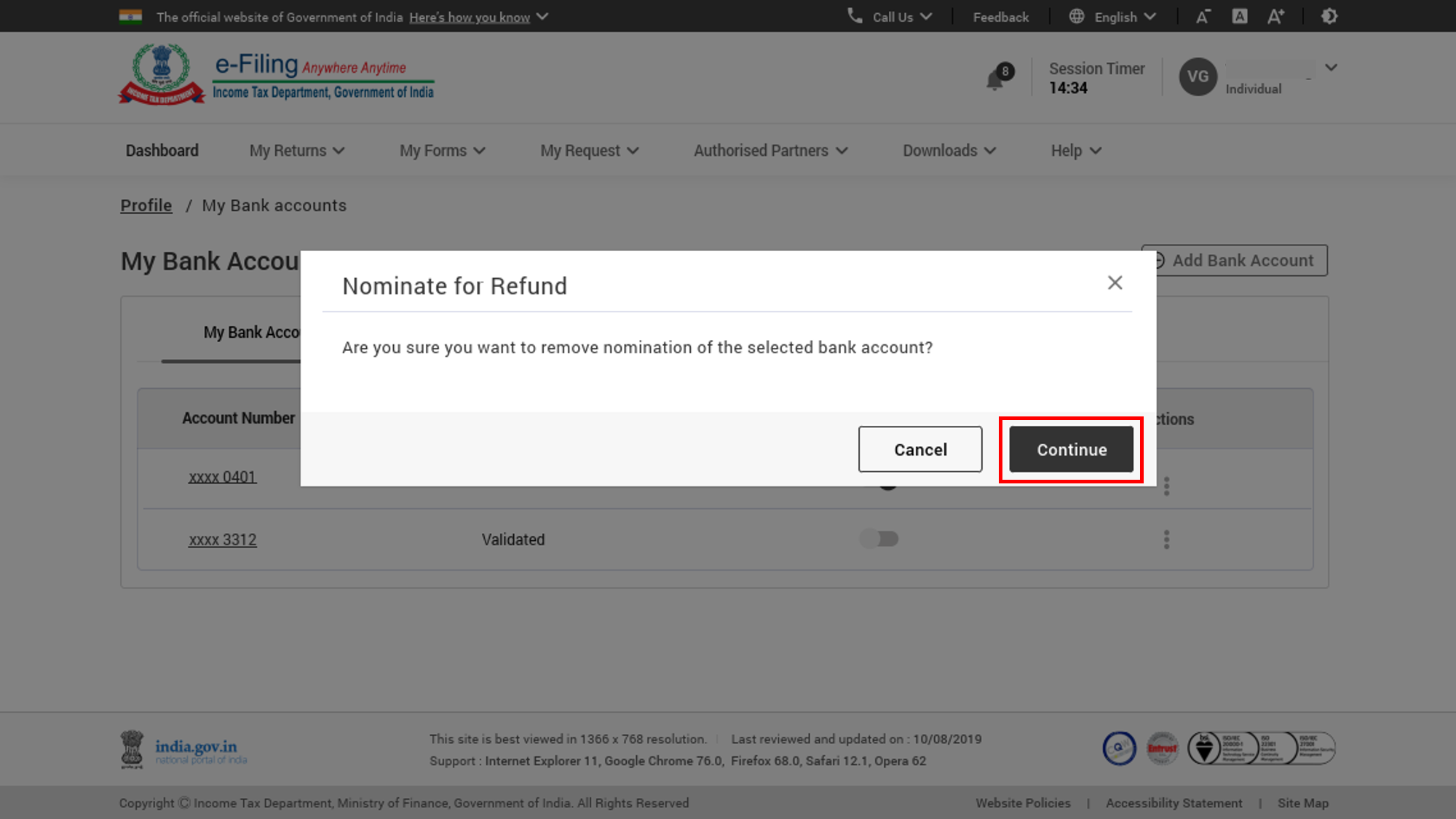Open actions menu for account xxxx 3312
The height and width of the screenshot is (819, 1456).
pyautogui.click(x=1166, y=539)
